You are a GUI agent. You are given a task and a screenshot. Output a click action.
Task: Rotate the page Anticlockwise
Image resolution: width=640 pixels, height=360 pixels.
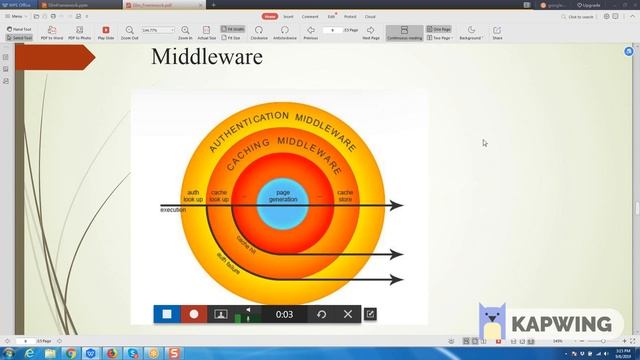pos(285,33)
